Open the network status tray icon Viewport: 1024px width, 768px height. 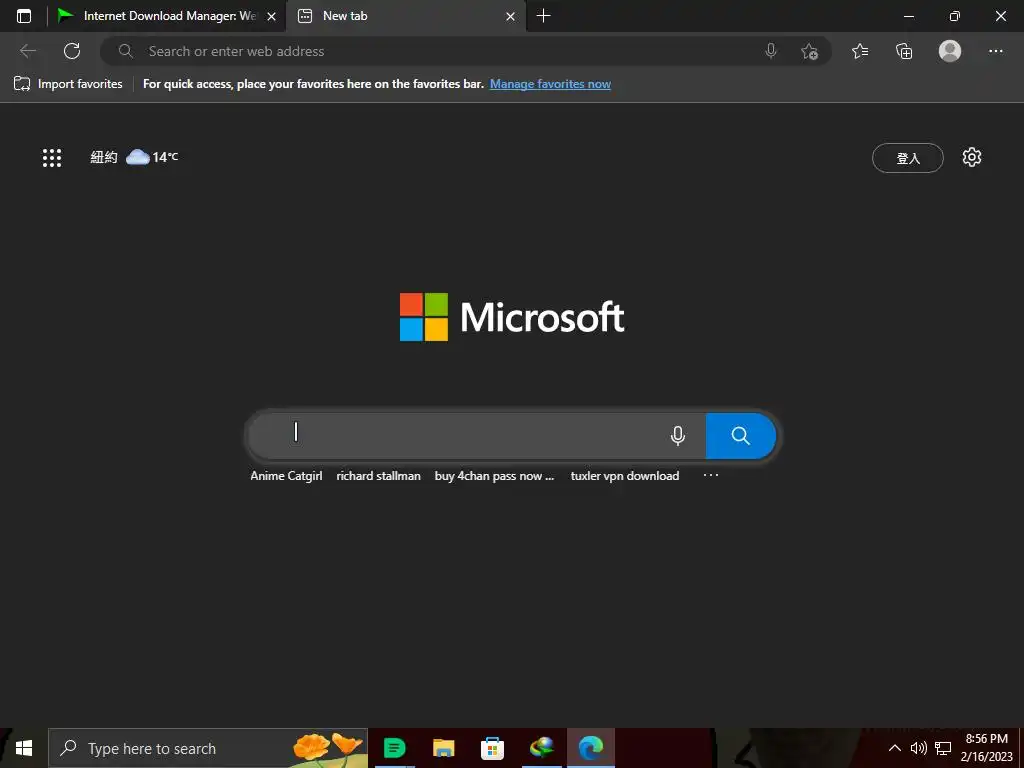tap(942, 748)
